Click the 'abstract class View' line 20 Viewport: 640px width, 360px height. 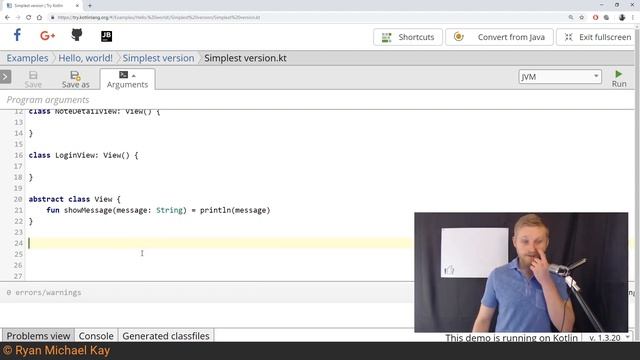click(75, 199)
